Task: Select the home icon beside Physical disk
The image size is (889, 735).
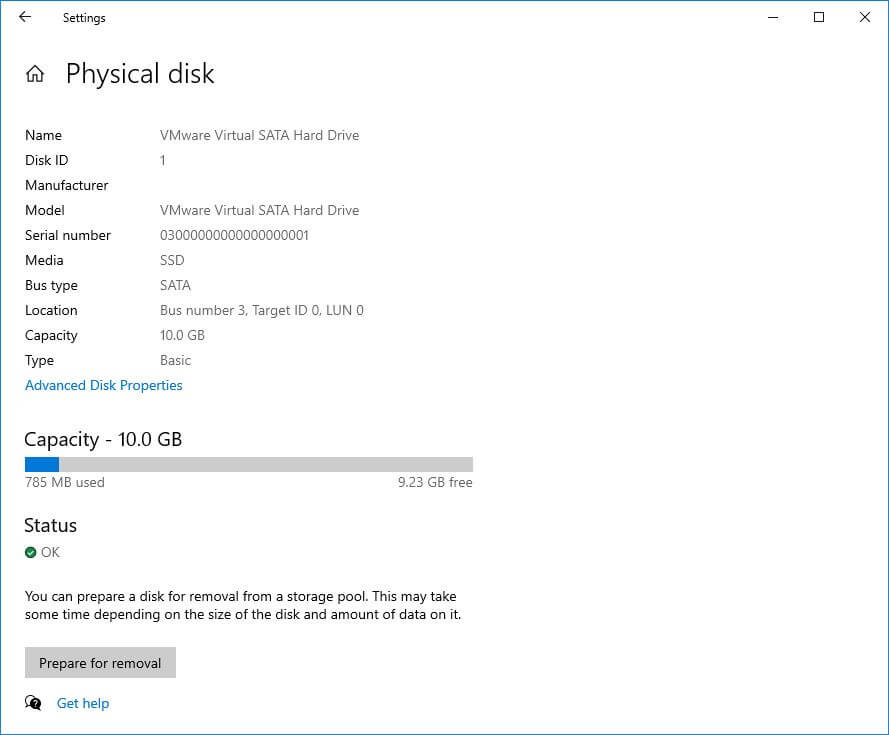Action: tap(34, 73)
